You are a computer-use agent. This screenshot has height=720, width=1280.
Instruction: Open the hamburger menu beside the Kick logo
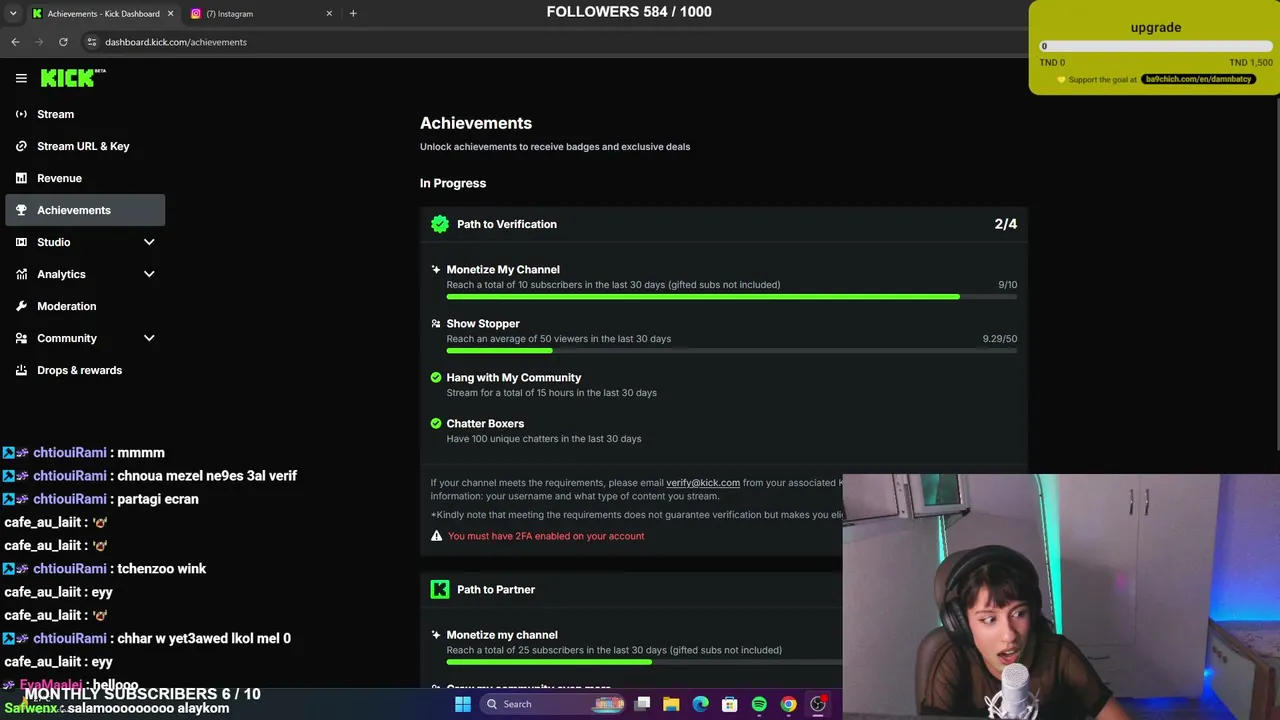21,78
